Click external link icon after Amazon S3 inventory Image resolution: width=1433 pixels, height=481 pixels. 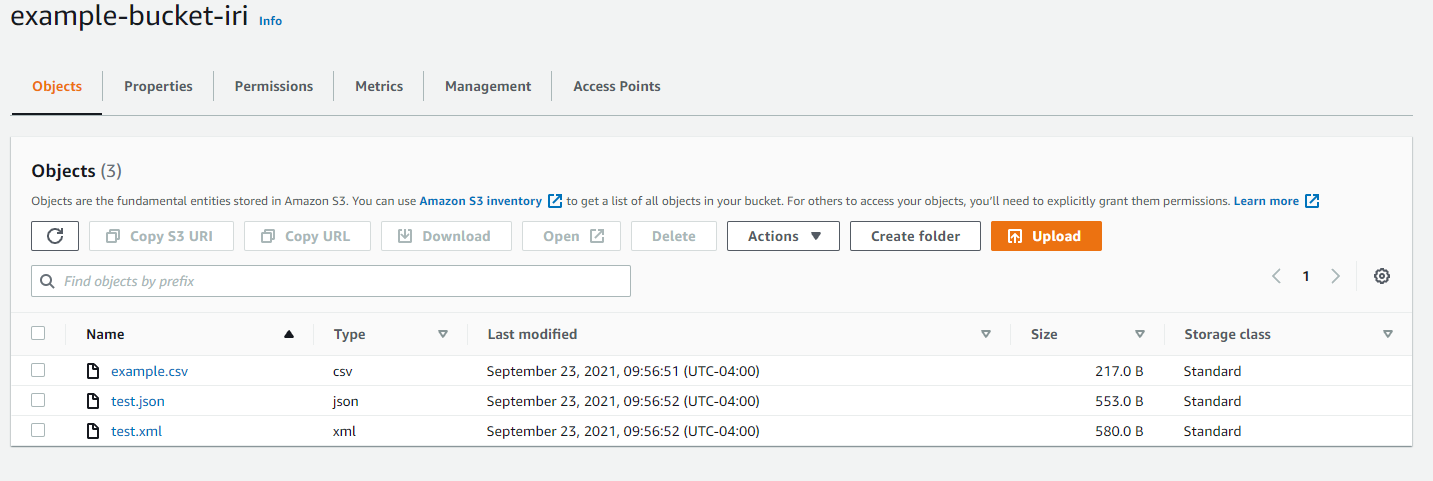(555, 201)
